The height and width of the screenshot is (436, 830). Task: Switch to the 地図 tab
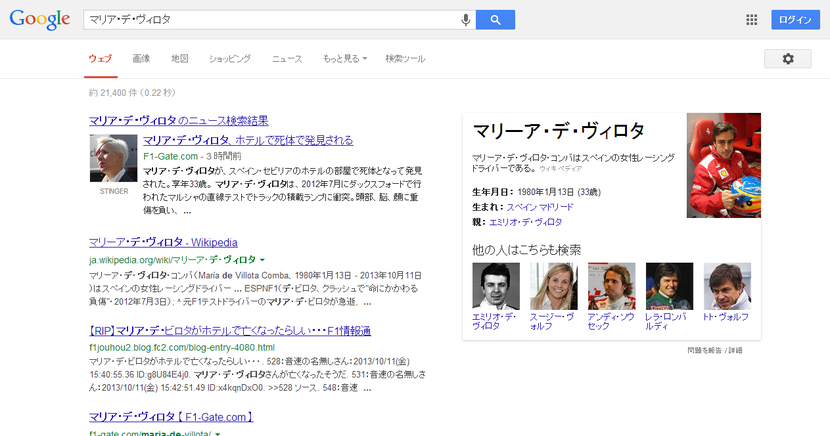pyautogui.click(x=180, y=59)
